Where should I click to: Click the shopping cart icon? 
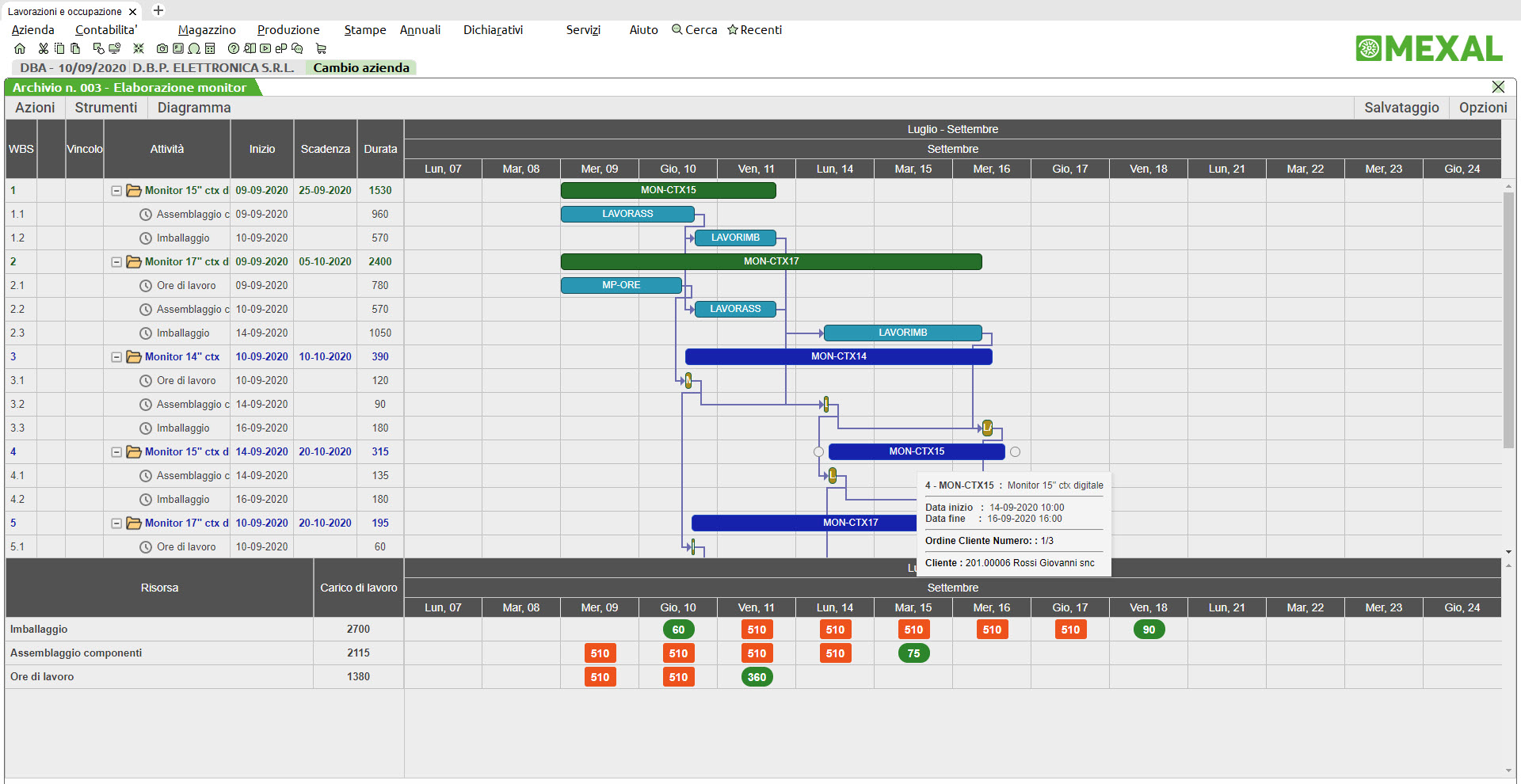click(x=322, y=48)
